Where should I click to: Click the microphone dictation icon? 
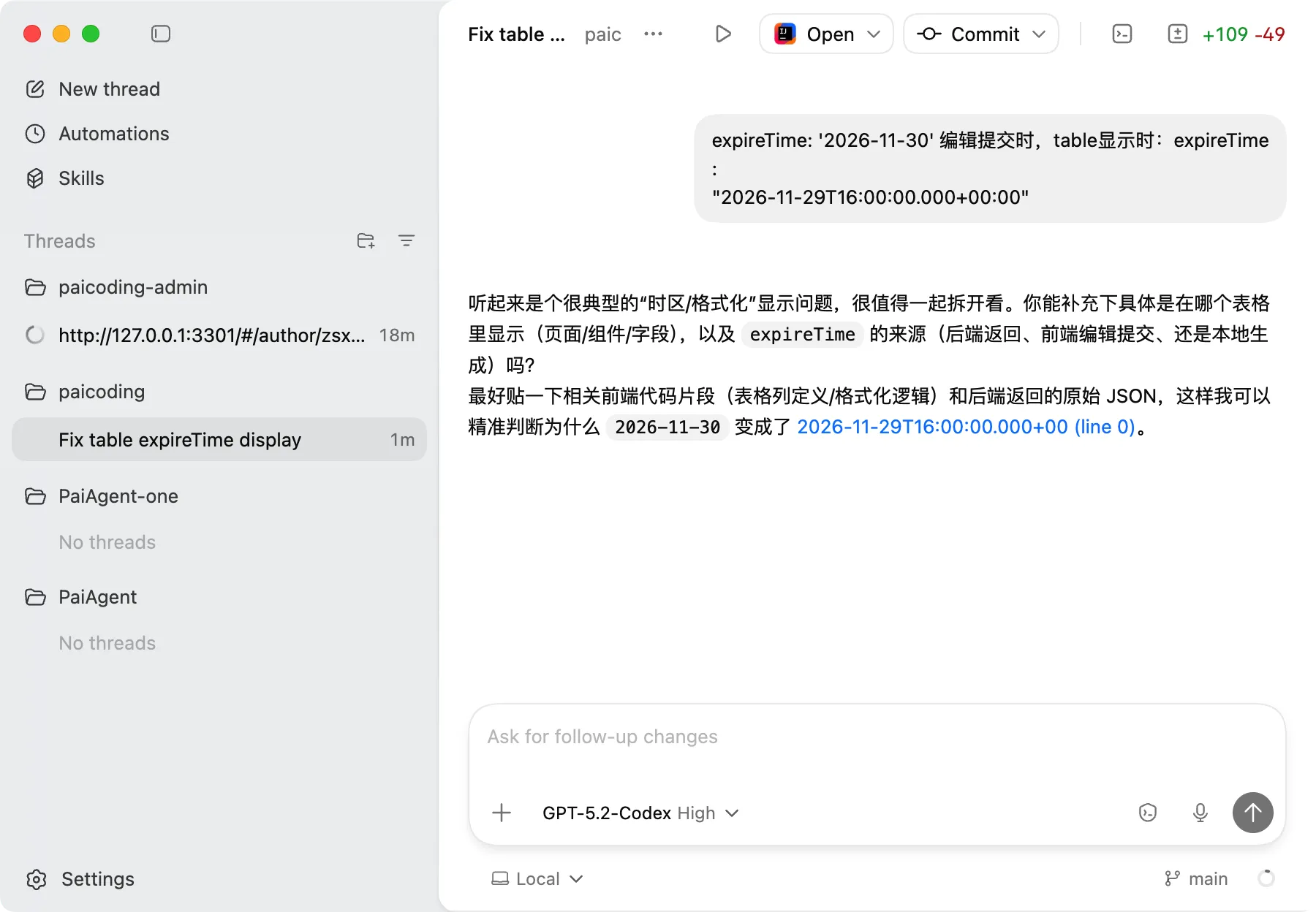[x=1200, y=813]
